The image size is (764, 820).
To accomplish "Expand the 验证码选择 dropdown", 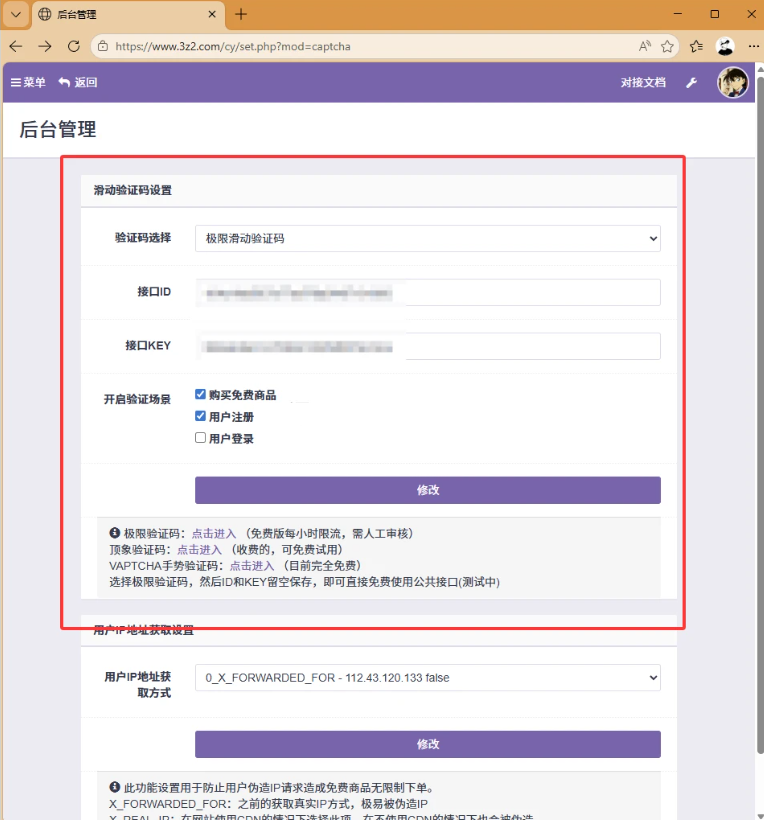I will (428, 238).
